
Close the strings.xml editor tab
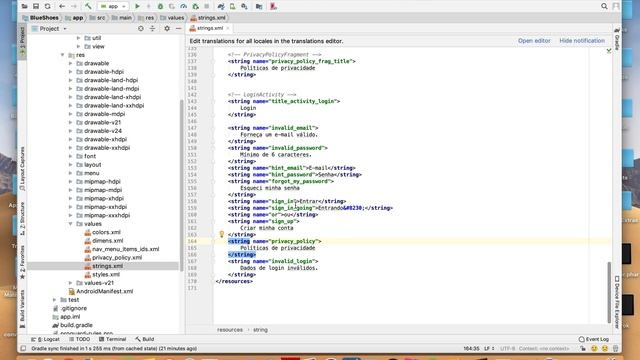228,28
